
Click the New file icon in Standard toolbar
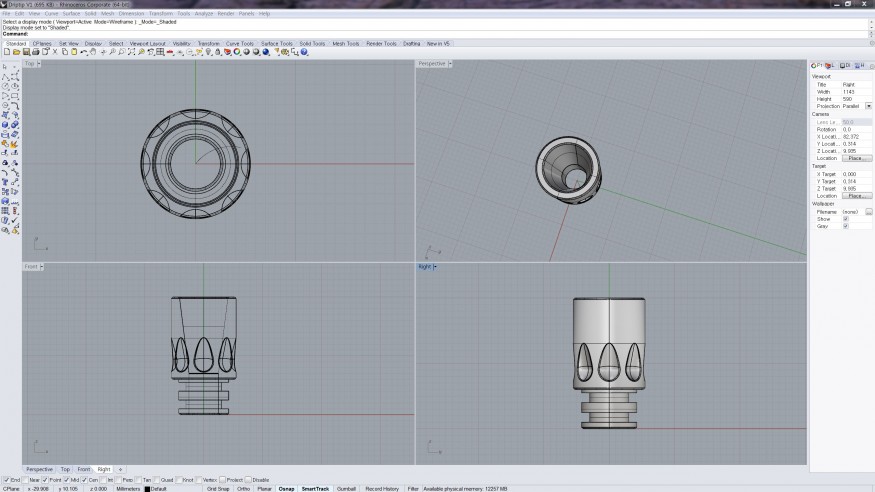tap(7, 52)
